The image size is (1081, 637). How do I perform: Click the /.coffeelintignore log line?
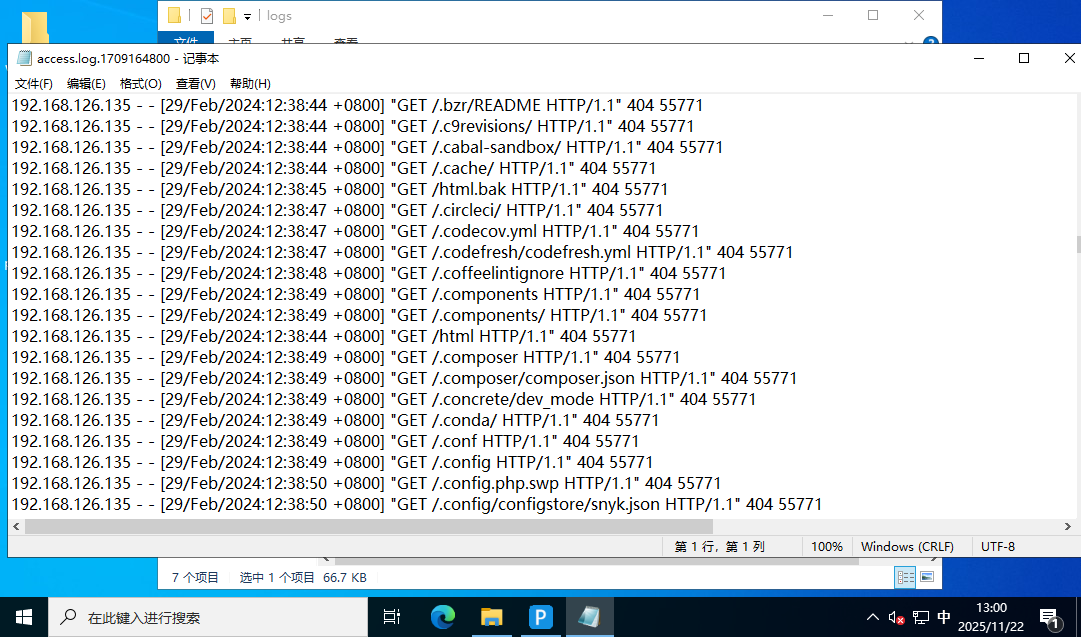[369, 273]
